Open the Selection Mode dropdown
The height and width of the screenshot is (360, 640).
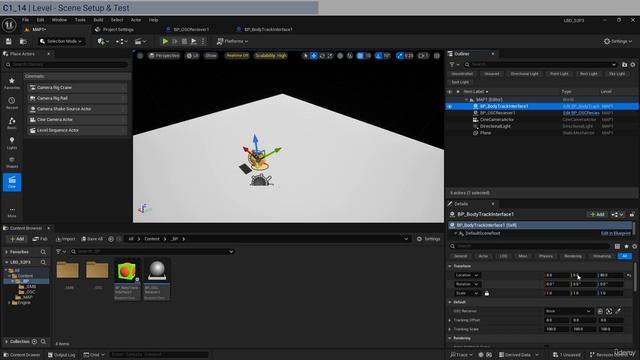pyautogui.click(x=61, y=41)
